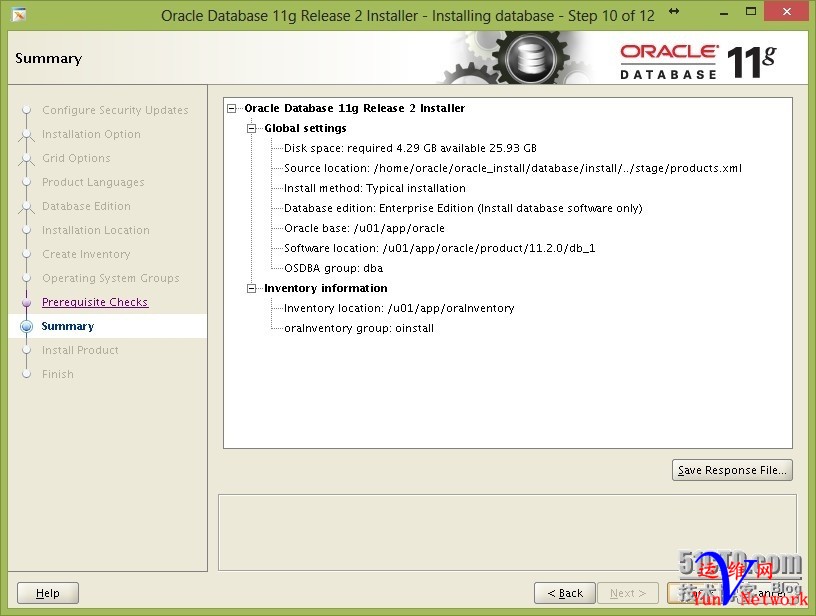This screenshot has height=616, width=816.
Task: Select 'Disk space: required 4.29 GB' row
Action: click(410, 148)
